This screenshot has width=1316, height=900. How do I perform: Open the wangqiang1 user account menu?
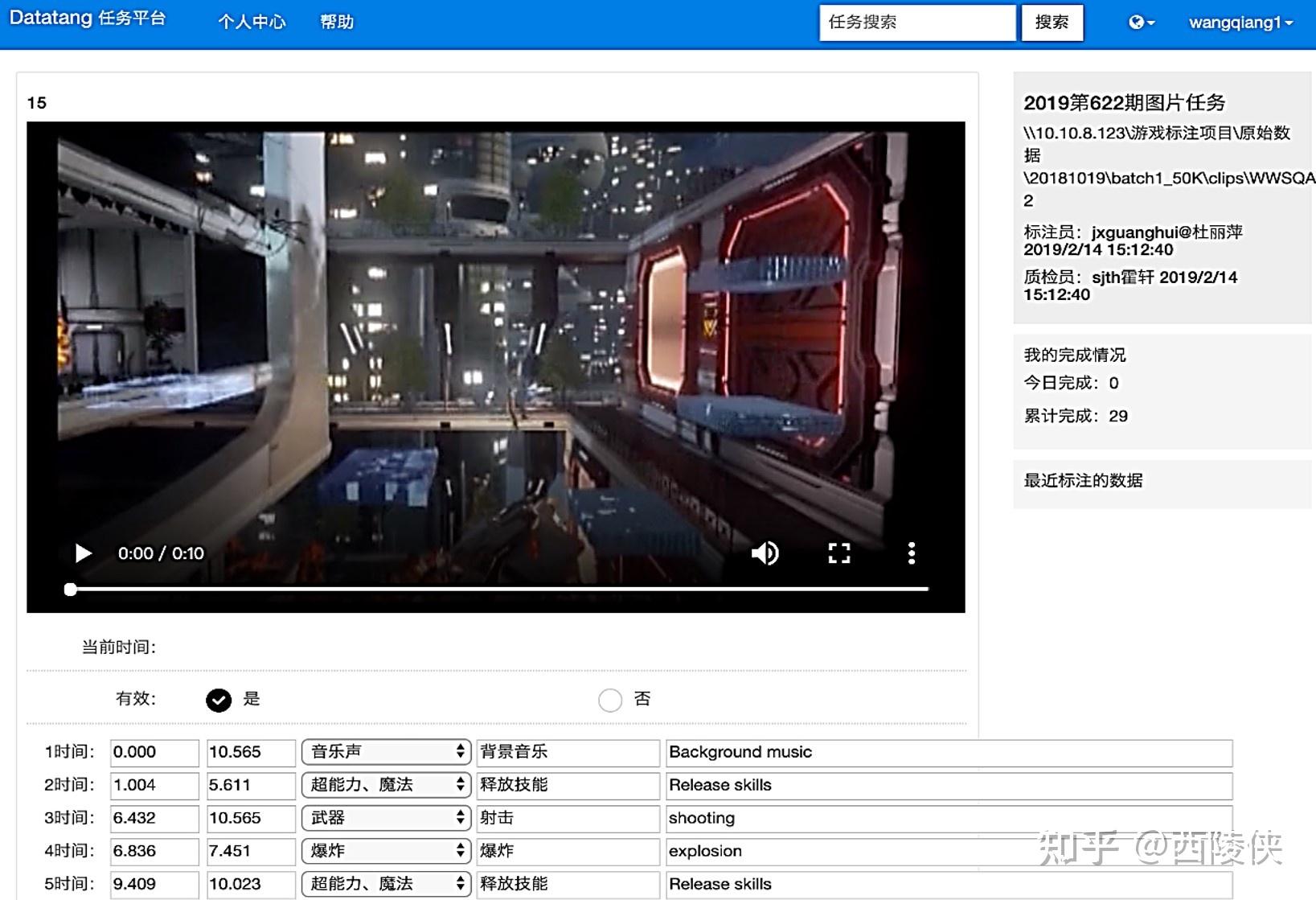point(1240,23)
